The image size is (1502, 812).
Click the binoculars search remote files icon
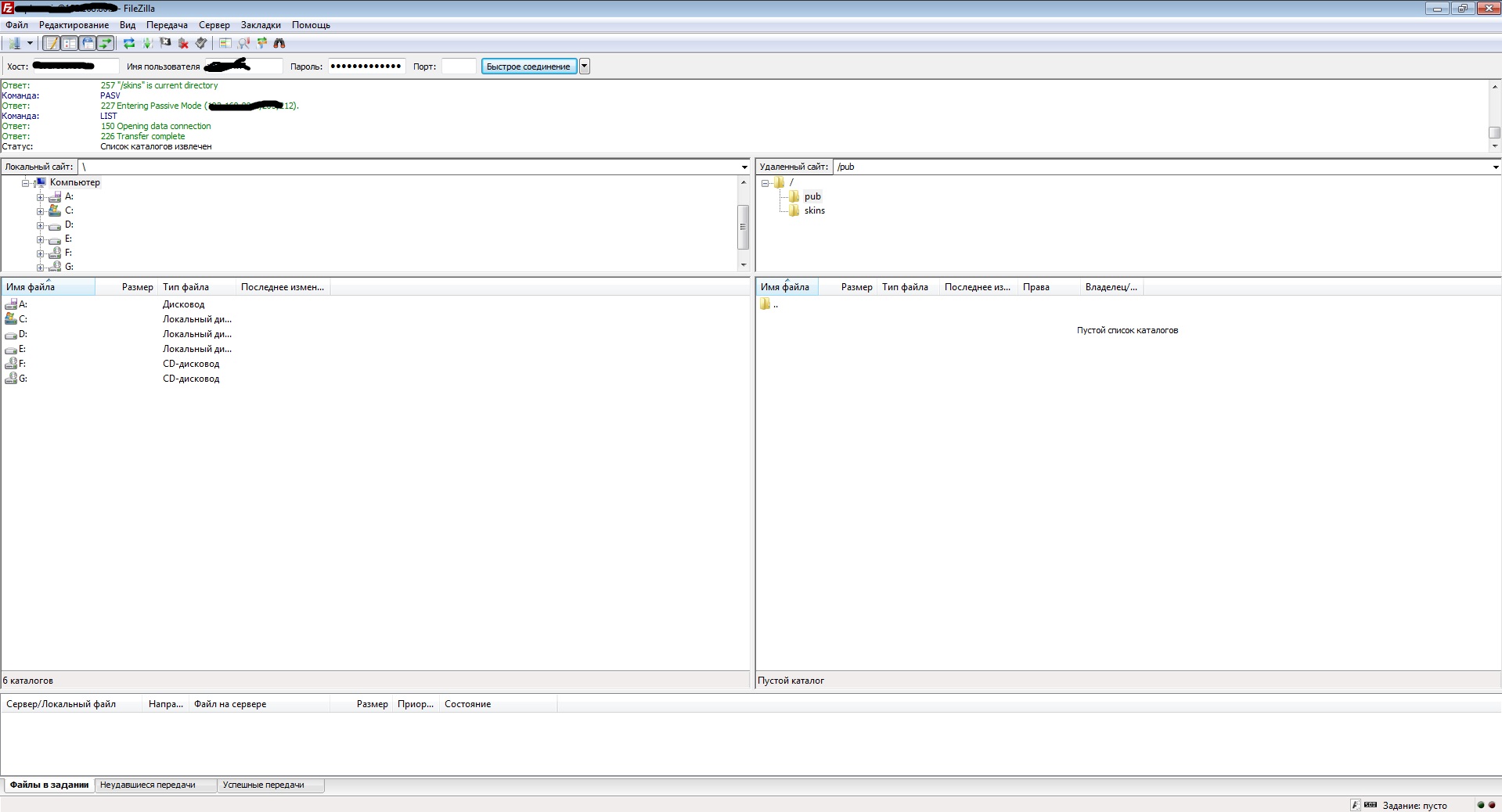[x=279, y=44]
